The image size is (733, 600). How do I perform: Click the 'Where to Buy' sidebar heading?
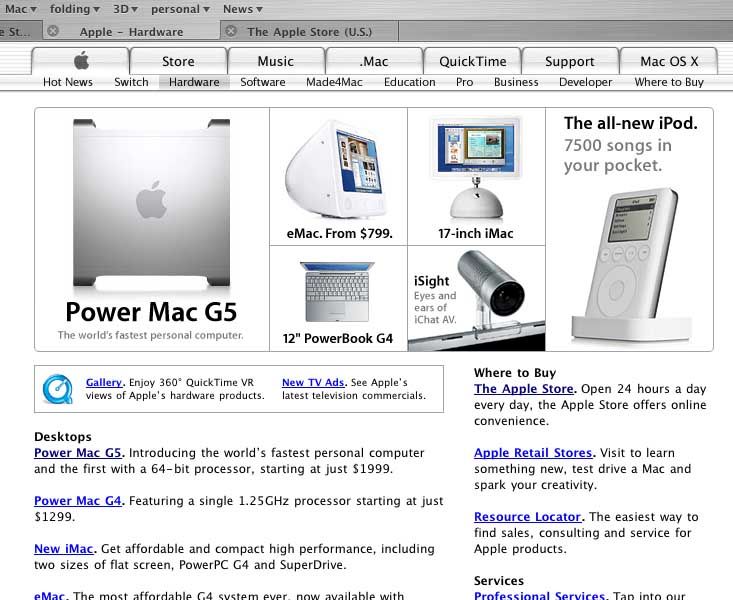tap(515, 373)
